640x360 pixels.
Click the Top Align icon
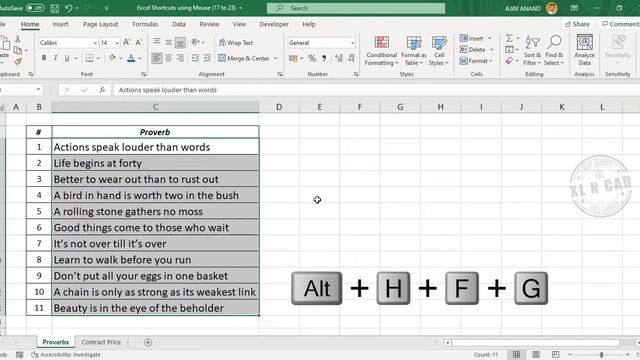click(x=157, y=42)
